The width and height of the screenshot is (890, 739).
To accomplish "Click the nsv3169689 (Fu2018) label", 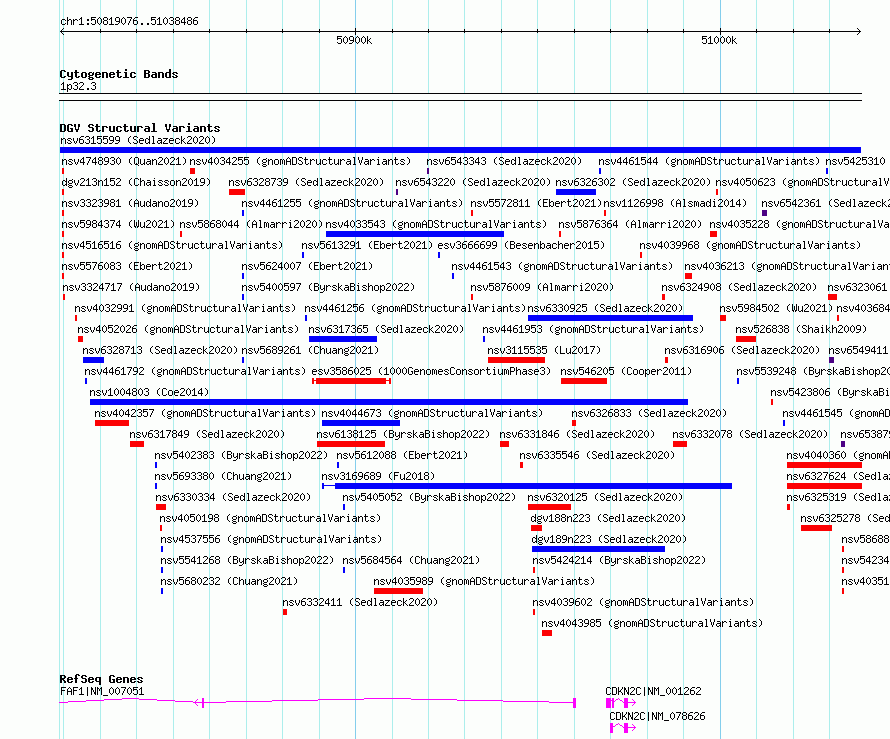I will pos(378,476).
